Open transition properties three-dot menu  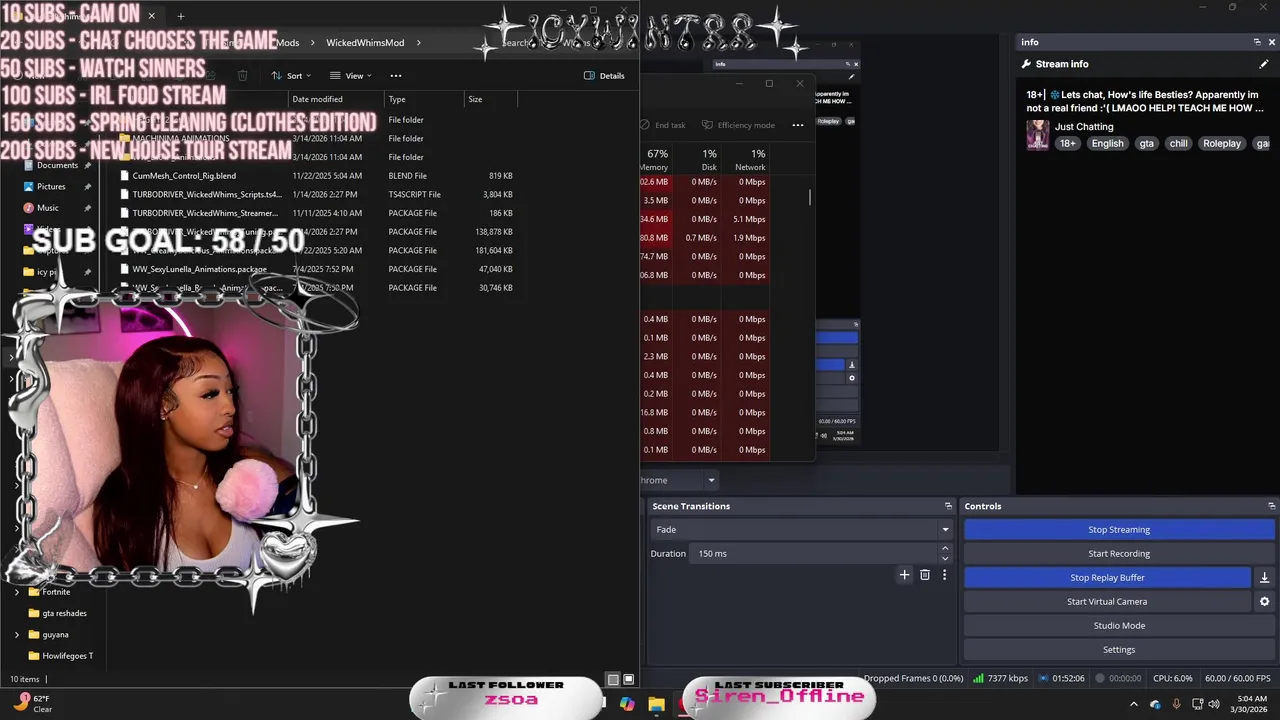[944, 575]
